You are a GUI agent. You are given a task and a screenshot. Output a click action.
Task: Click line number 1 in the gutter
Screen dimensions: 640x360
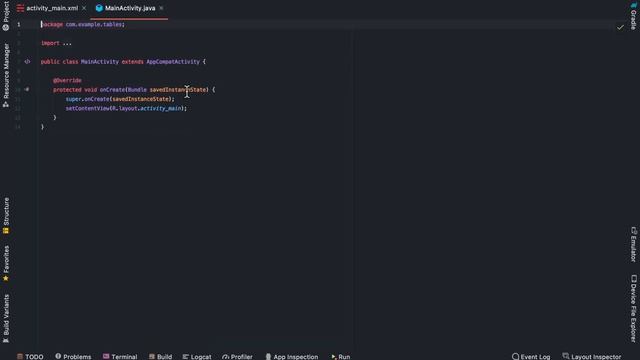tap(19, 24)
